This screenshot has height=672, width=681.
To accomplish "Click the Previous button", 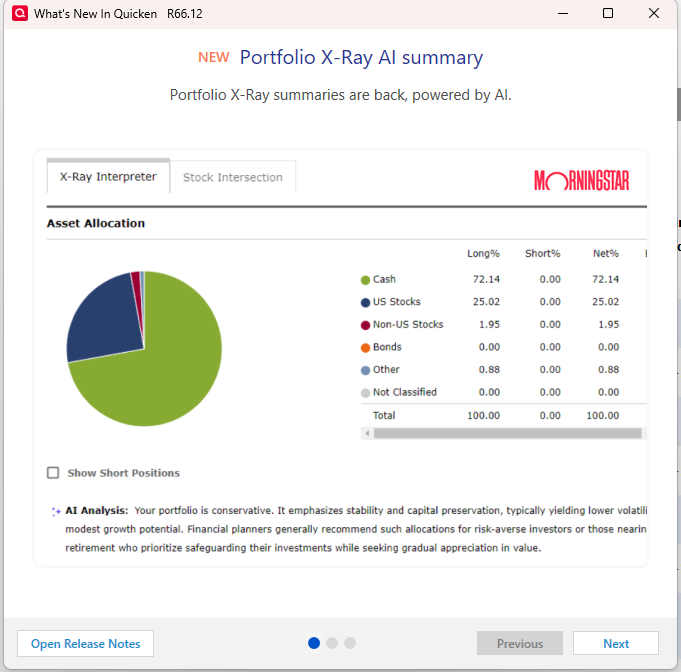I will [519, 643].
